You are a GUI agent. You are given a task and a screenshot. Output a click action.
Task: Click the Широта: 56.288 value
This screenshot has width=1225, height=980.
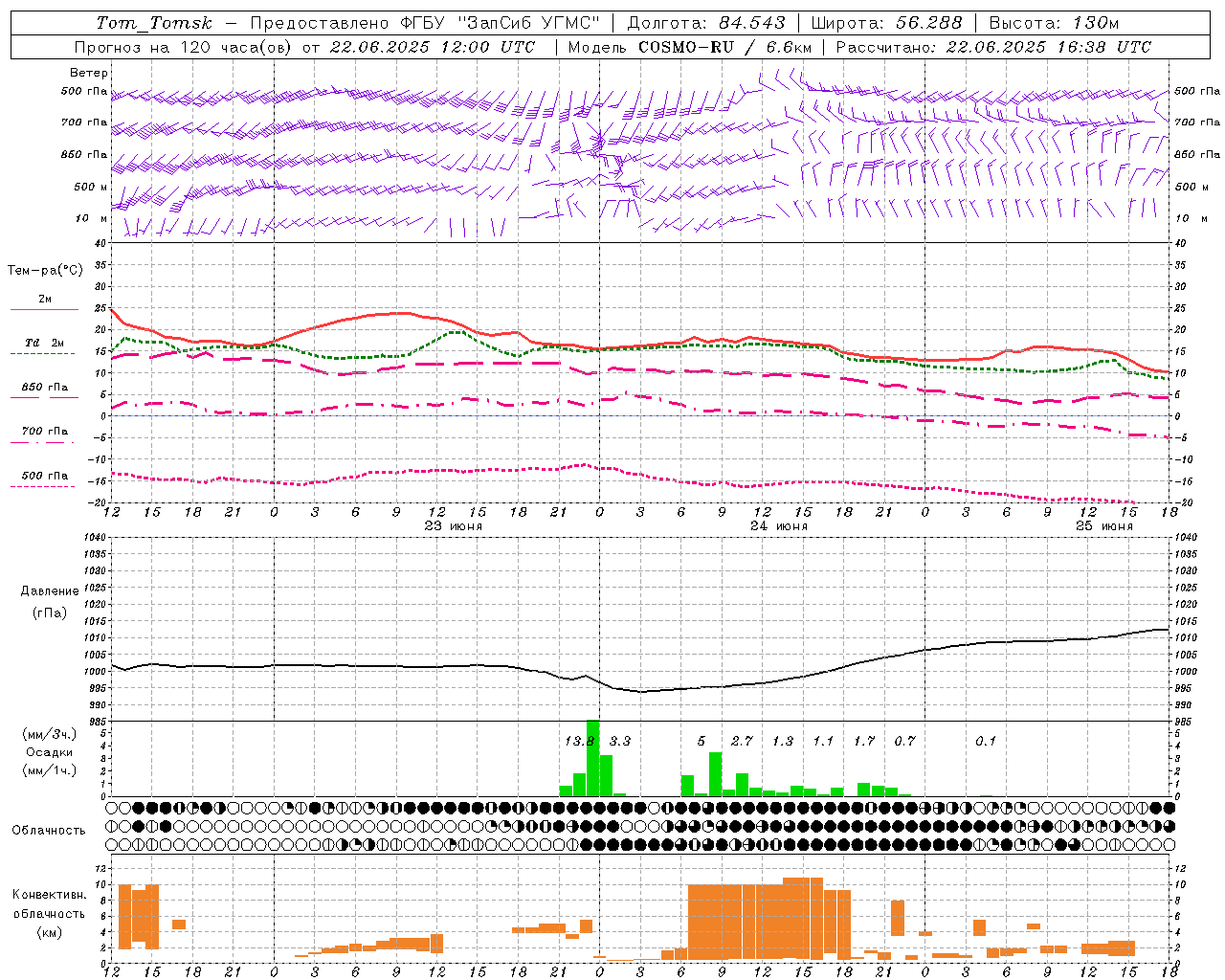pos(885,23)
